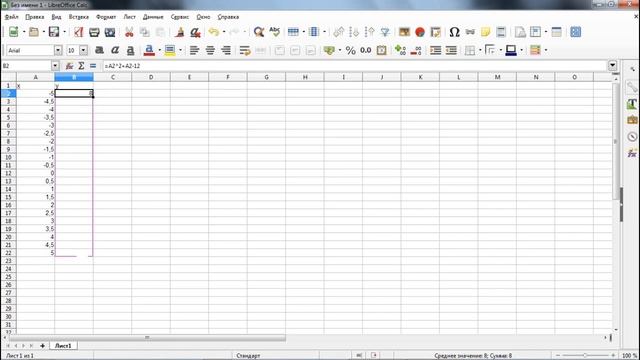
Task: Center cell text horizontally
Action: click(x=210, y=50)
